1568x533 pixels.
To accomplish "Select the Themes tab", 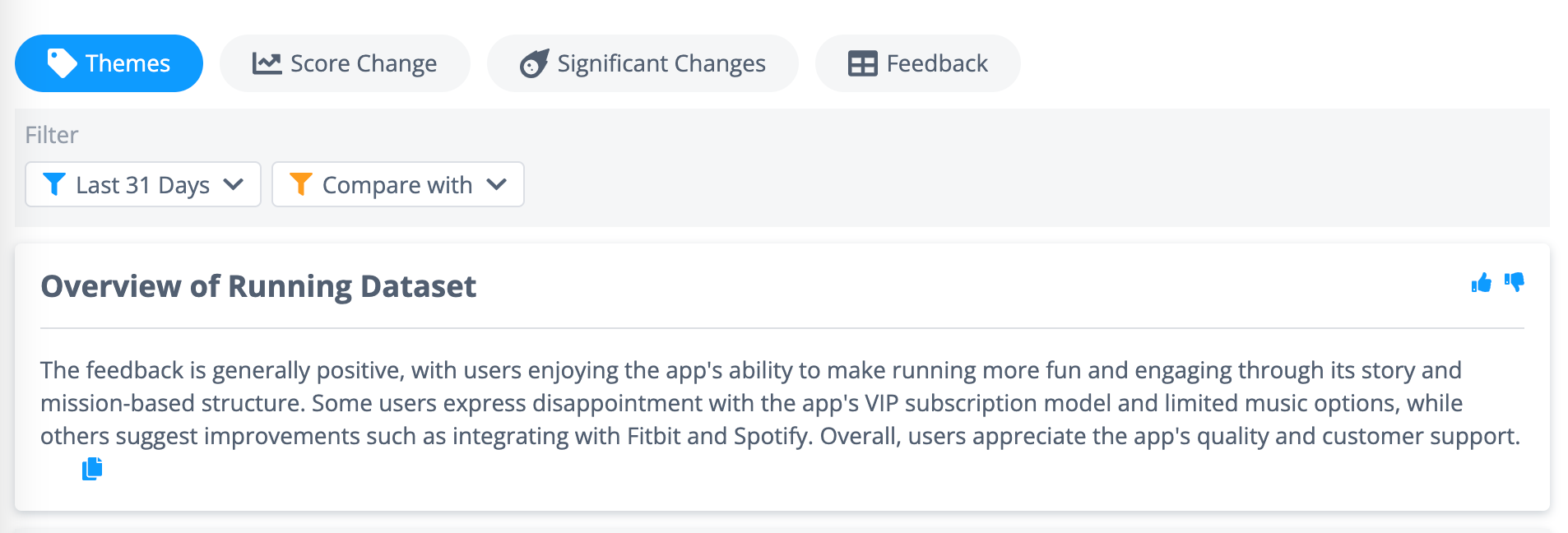I will [109, 63].
